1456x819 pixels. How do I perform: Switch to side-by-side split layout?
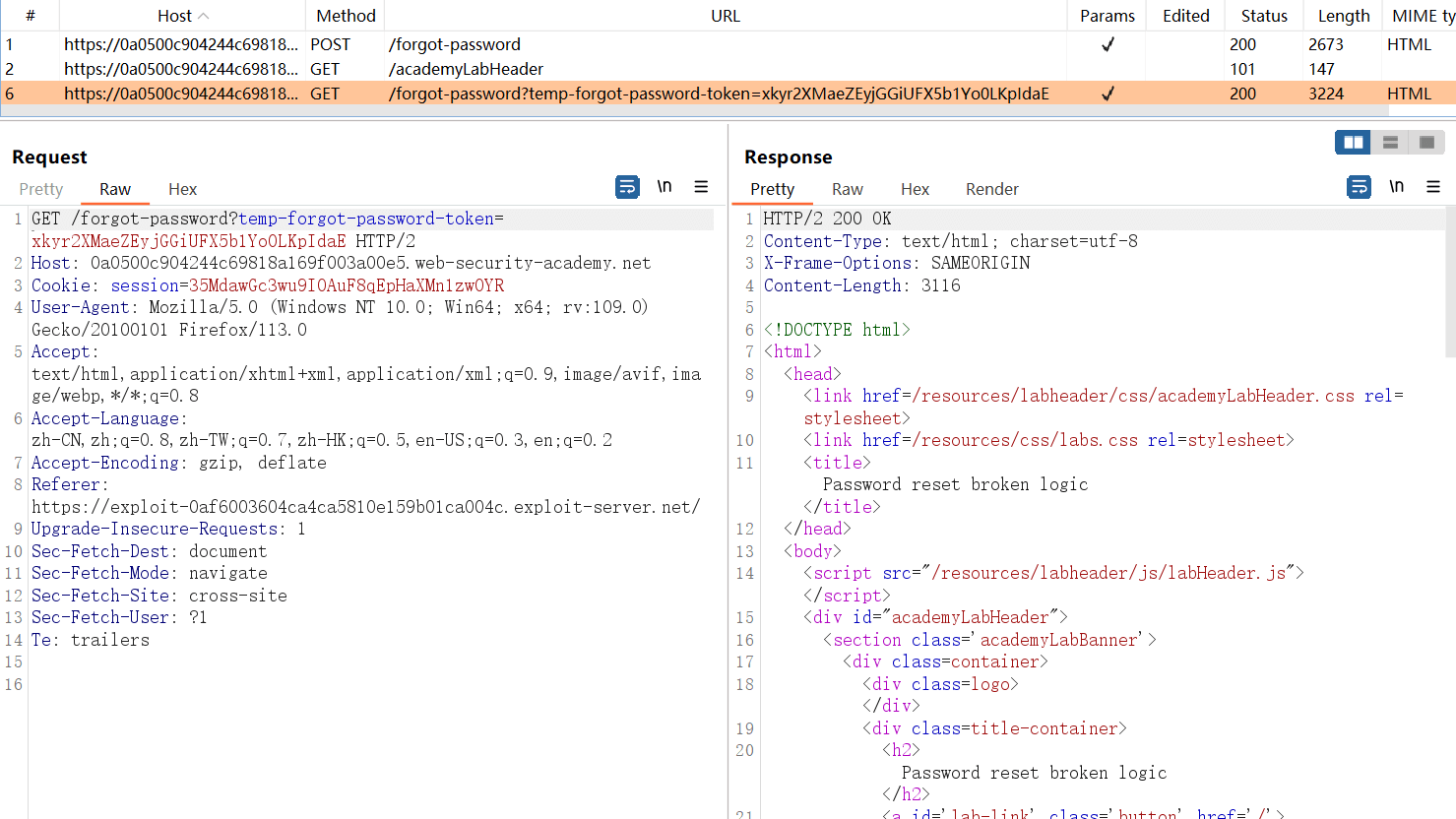pyautogui.click(x=1354, y=143)
